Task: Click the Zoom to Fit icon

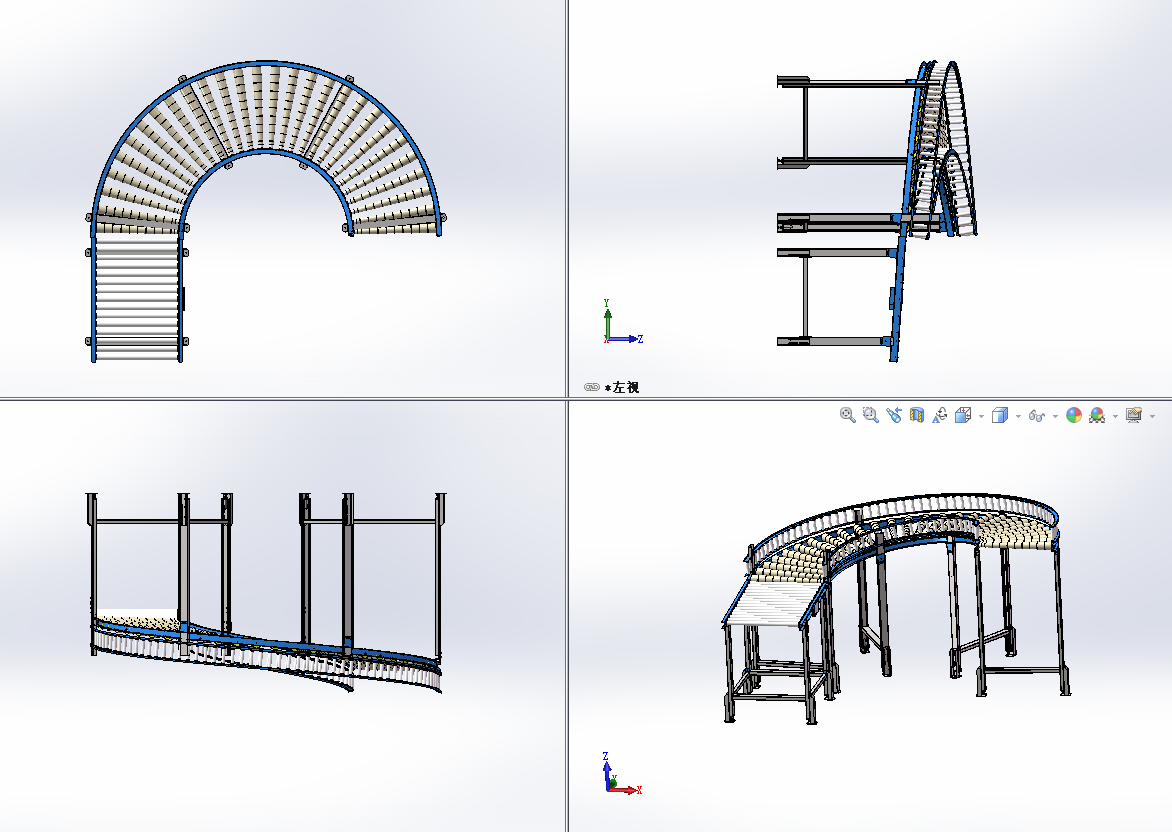Action: click(847, 415)
